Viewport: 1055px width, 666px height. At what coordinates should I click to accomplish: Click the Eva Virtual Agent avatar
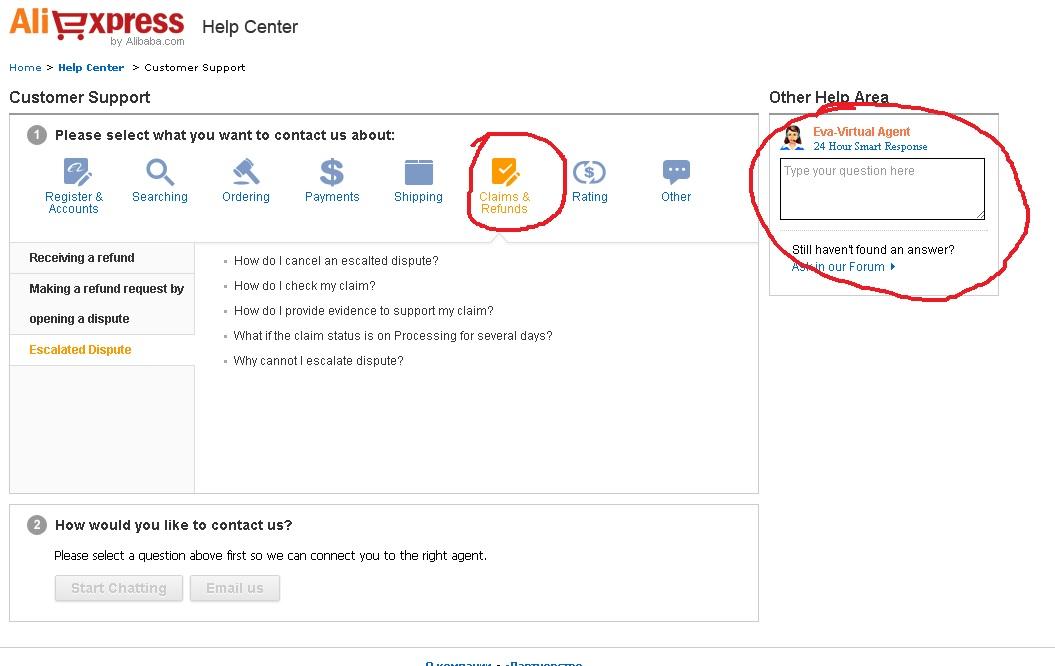click(x=793, y=138)
